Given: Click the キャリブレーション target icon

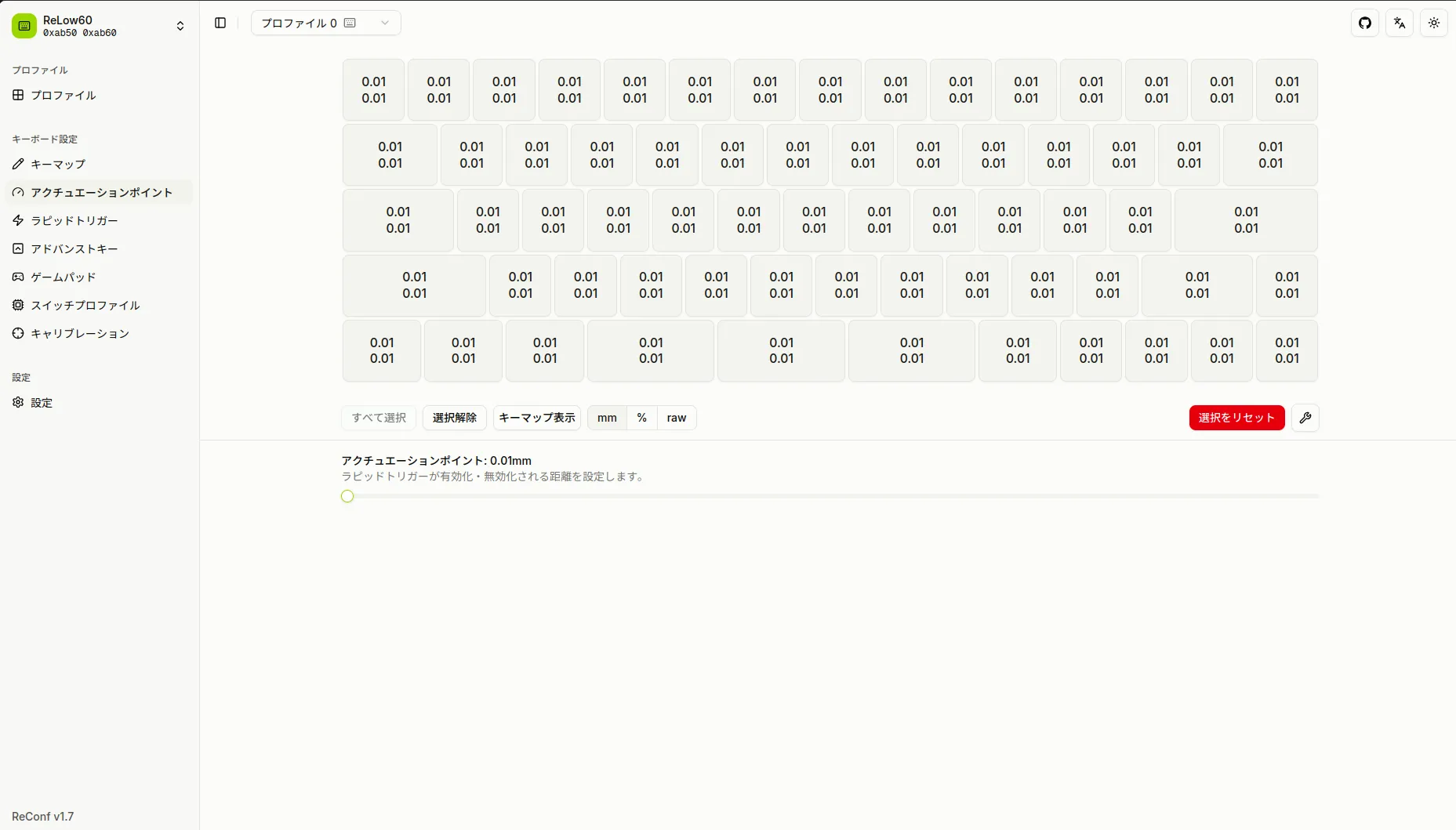Looking at the screenshot, I should click(x=18, y=333).
